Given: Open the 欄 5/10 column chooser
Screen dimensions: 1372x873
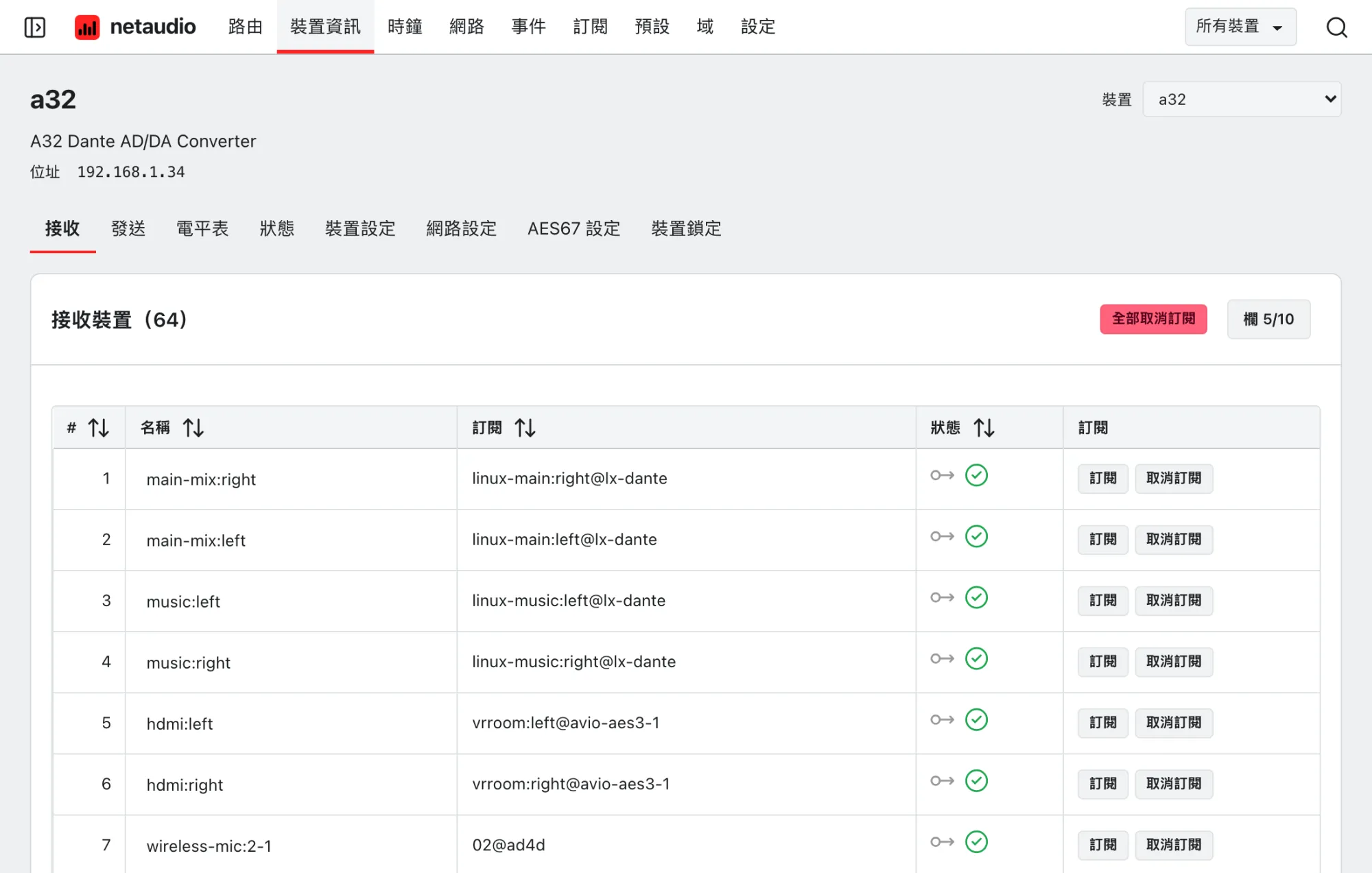Looking at the screenshot, I should click(x=1268, y=319).
